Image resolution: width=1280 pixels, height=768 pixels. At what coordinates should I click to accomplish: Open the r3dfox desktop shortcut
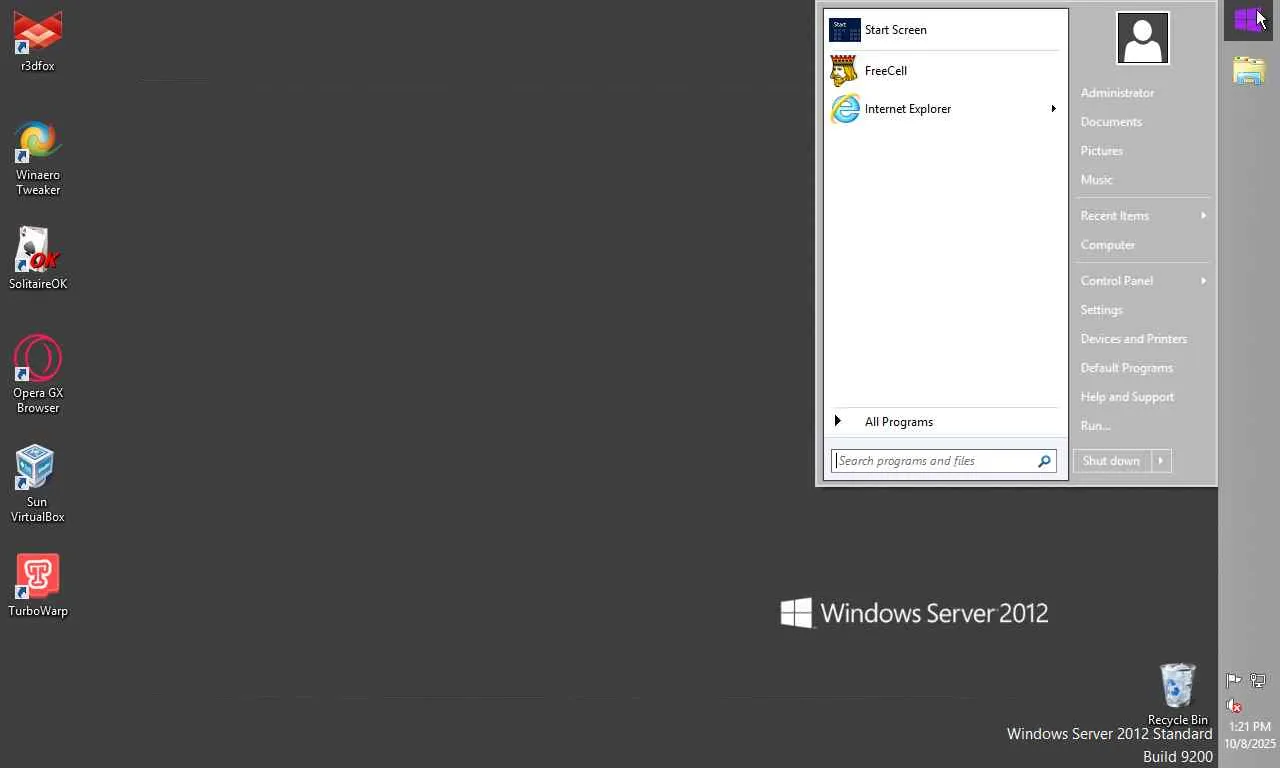[38, 40]
